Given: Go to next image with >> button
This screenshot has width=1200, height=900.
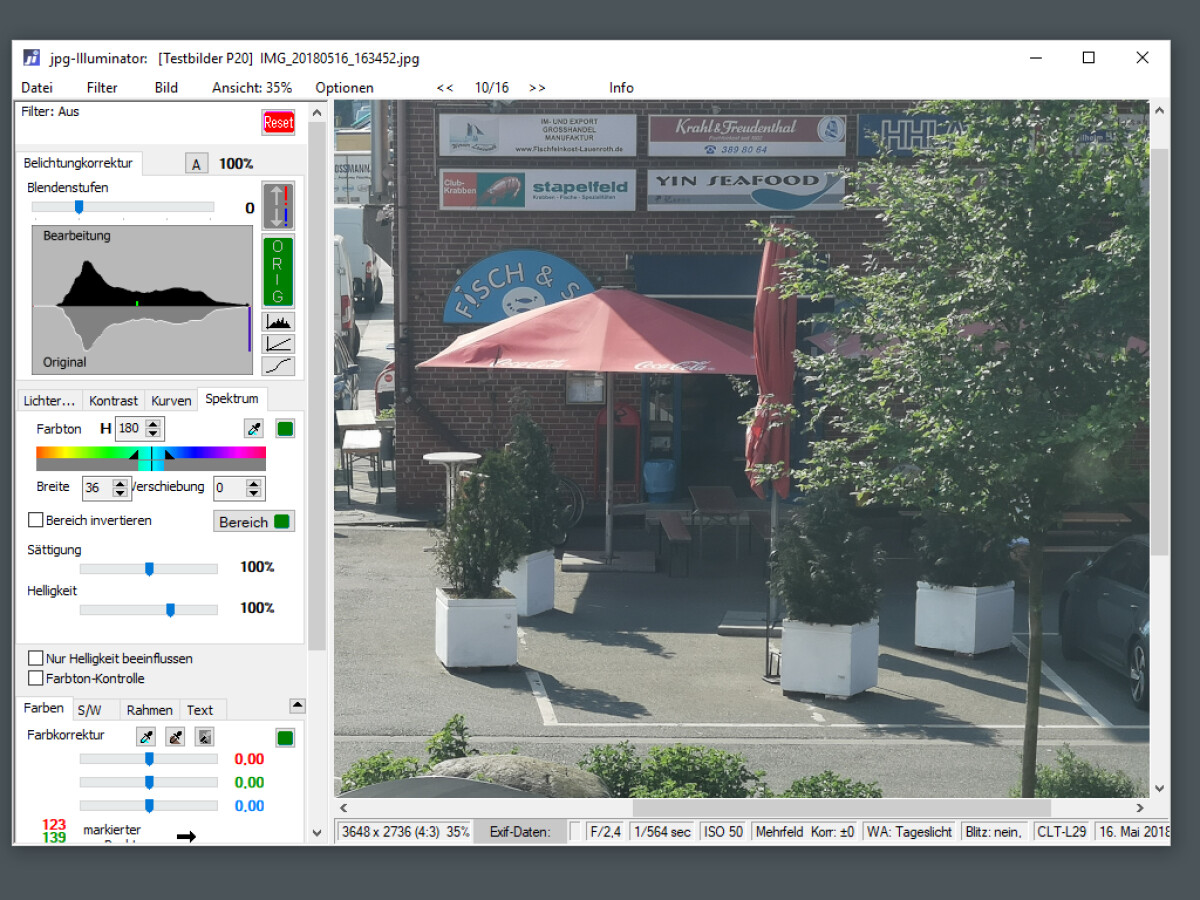Looking at the screenshot, I should coord(537,88).
